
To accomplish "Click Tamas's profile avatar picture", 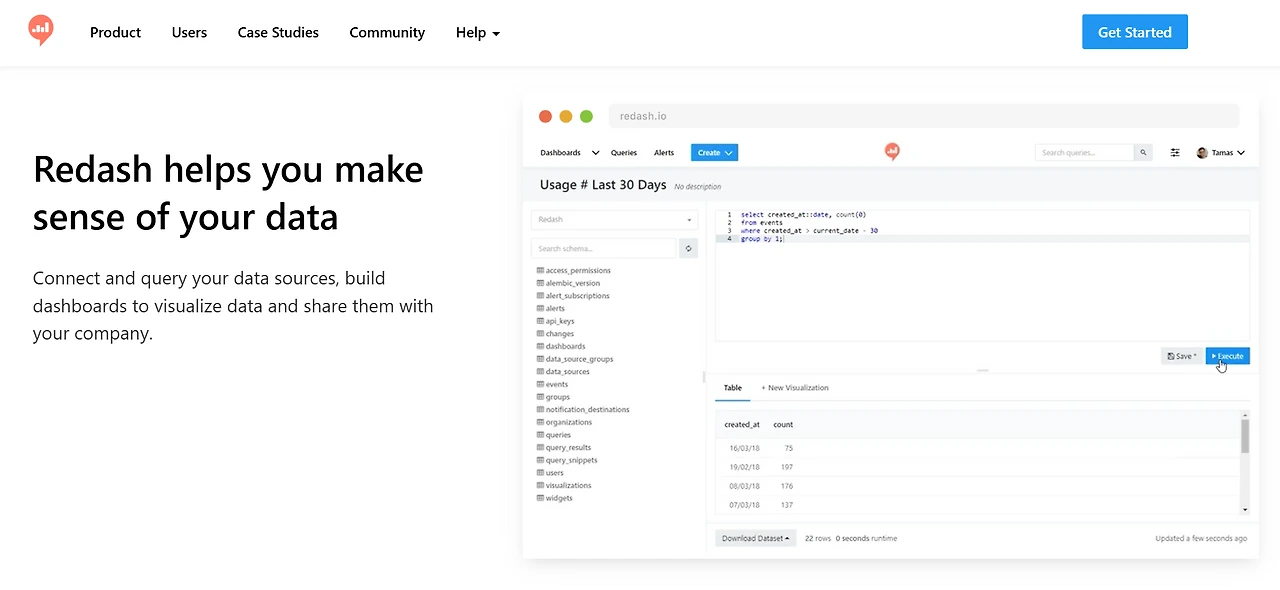I will coord(1202,153).
